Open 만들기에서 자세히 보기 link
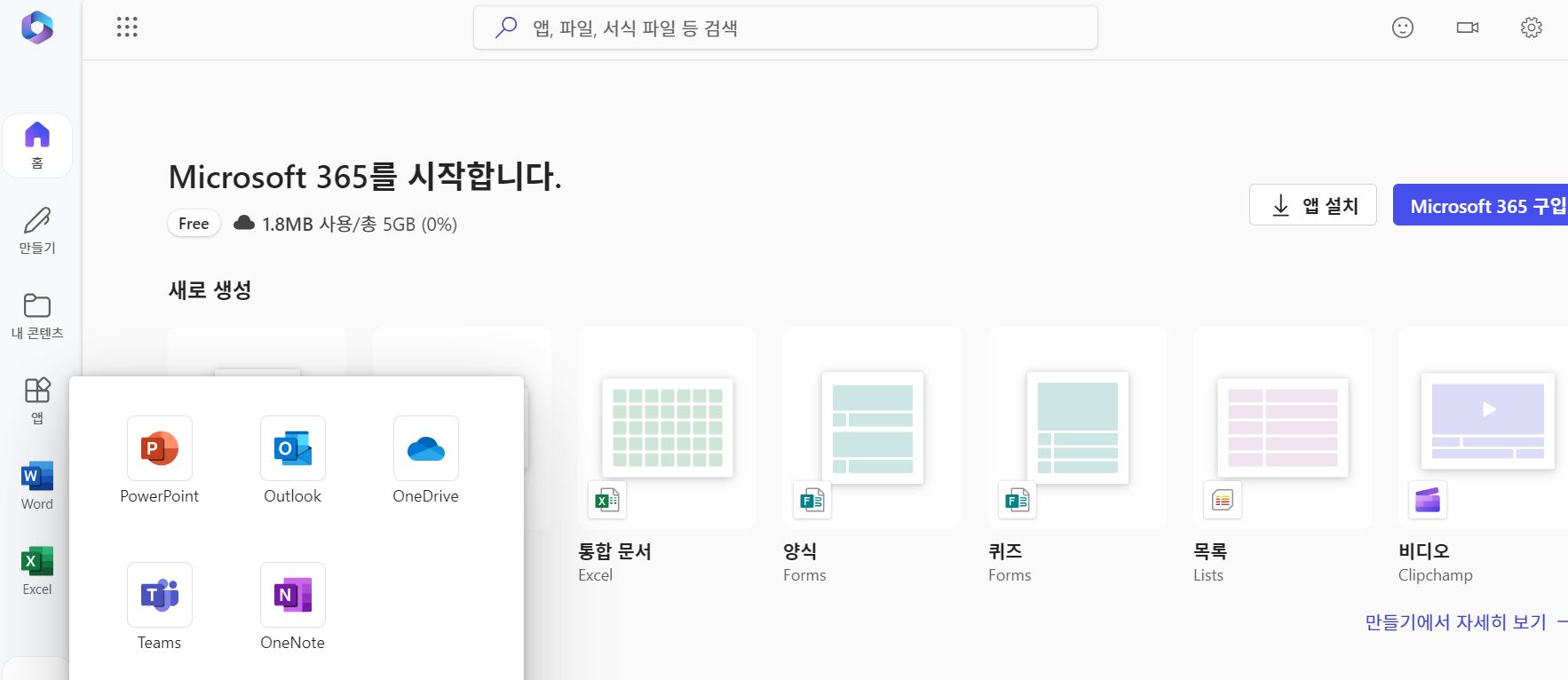Viewport: 1568px width, 680px height. tap(1466, 622)
